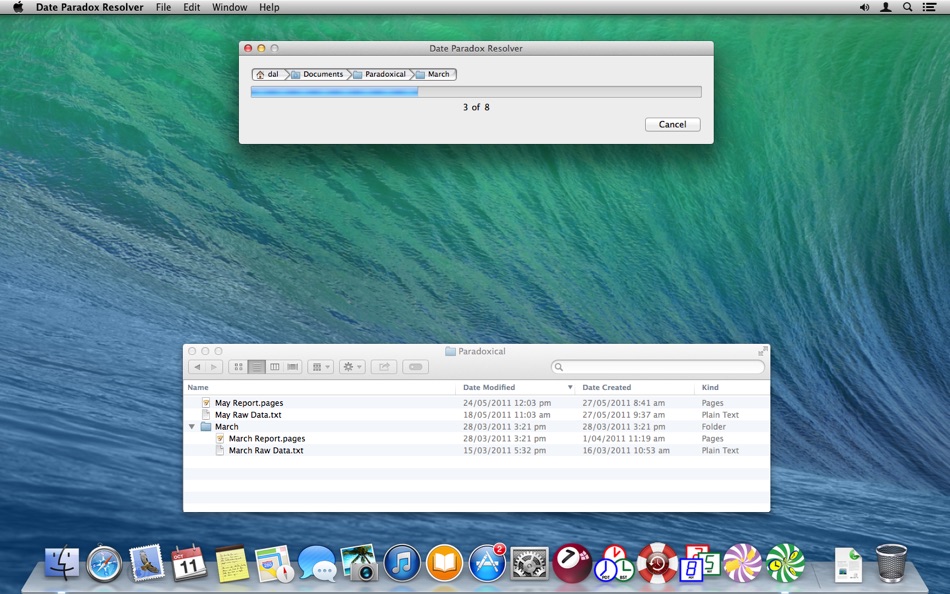Open the green pinwheel clock app in Dock
The width and height of the screenshot is (950, 594).
(x=785, y=563)
